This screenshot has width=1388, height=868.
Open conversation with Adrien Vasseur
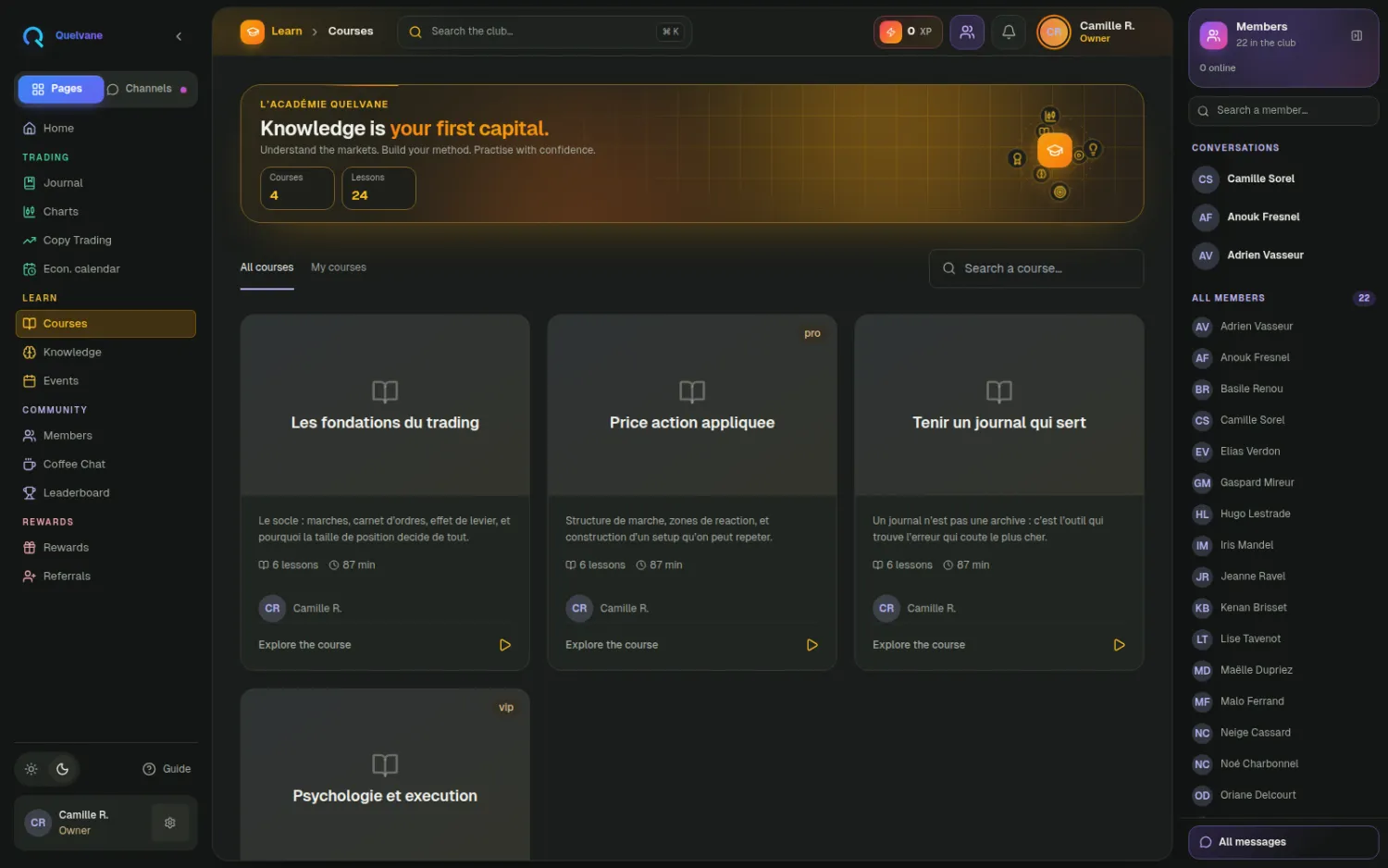pyautogui.click(x=1283, y=255)
